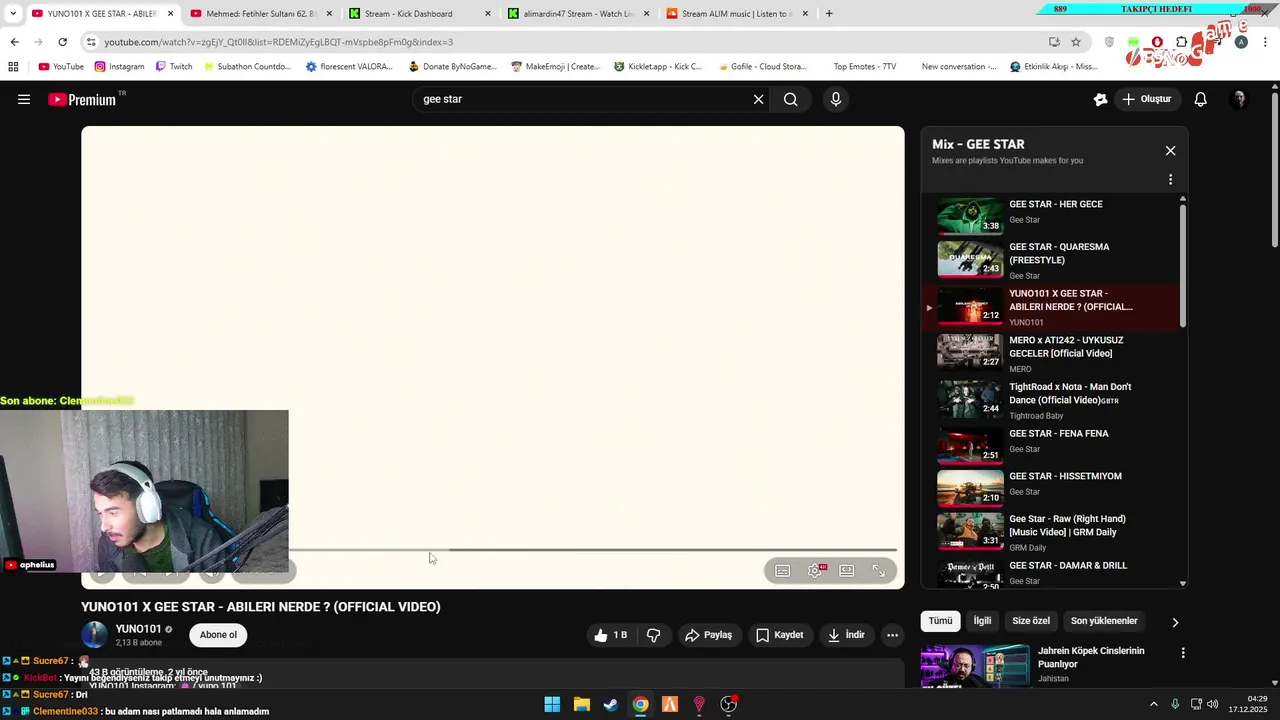The image size is (1280, 720).
Task: Open video player settings gear
Action: click(815, 571)
